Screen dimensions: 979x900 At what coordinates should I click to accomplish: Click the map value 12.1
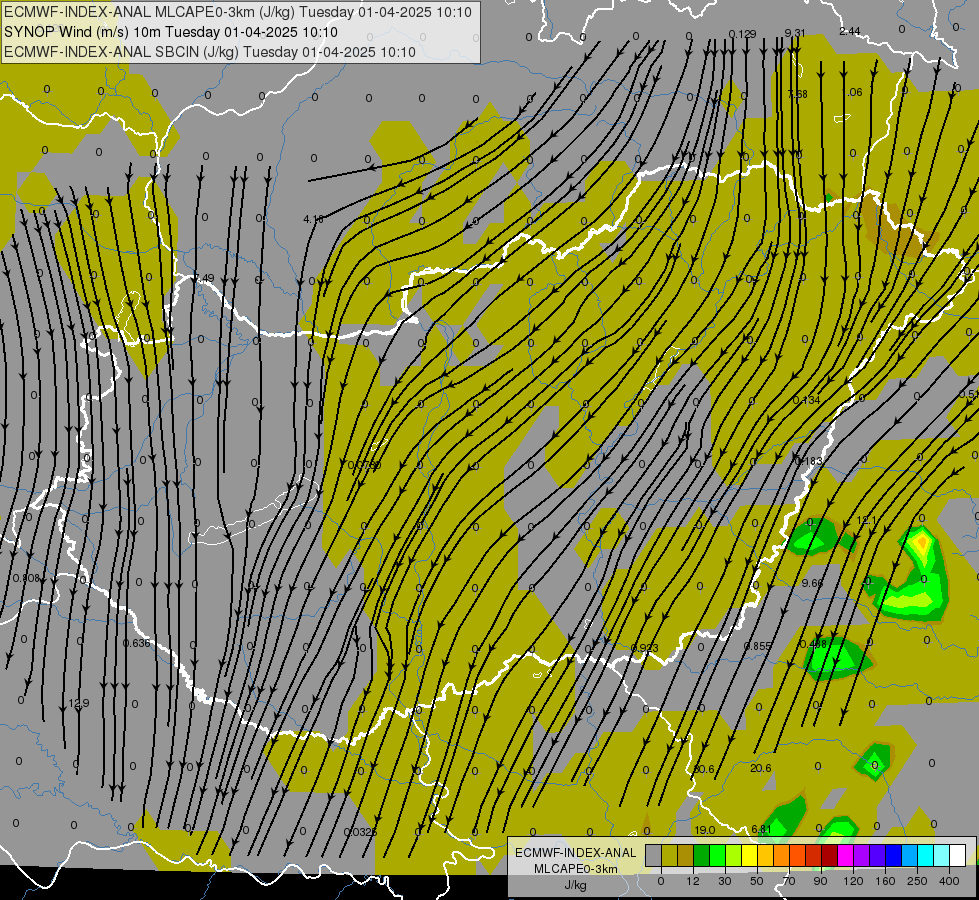click(x=867, y=521)
